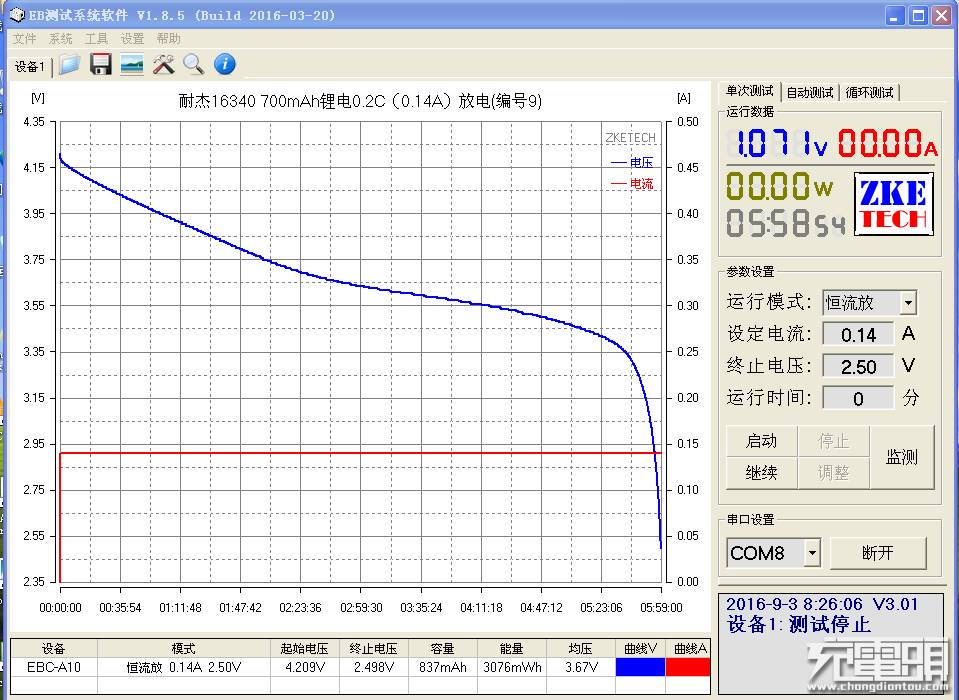Image resolution: width=959 pixels, height=700 pixels.
Task: Click the picture export toolbar icon
Action: (x=132, y=64)
